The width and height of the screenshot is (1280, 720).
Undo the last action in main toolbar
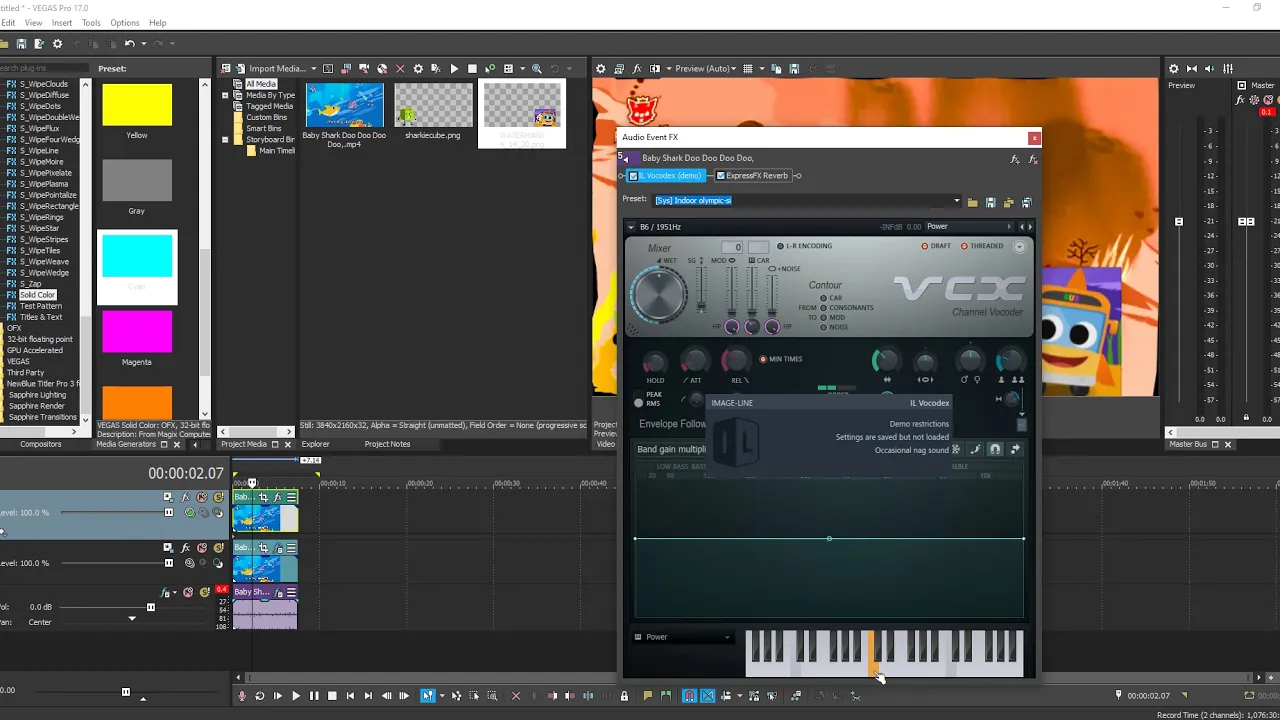[129, 44]
